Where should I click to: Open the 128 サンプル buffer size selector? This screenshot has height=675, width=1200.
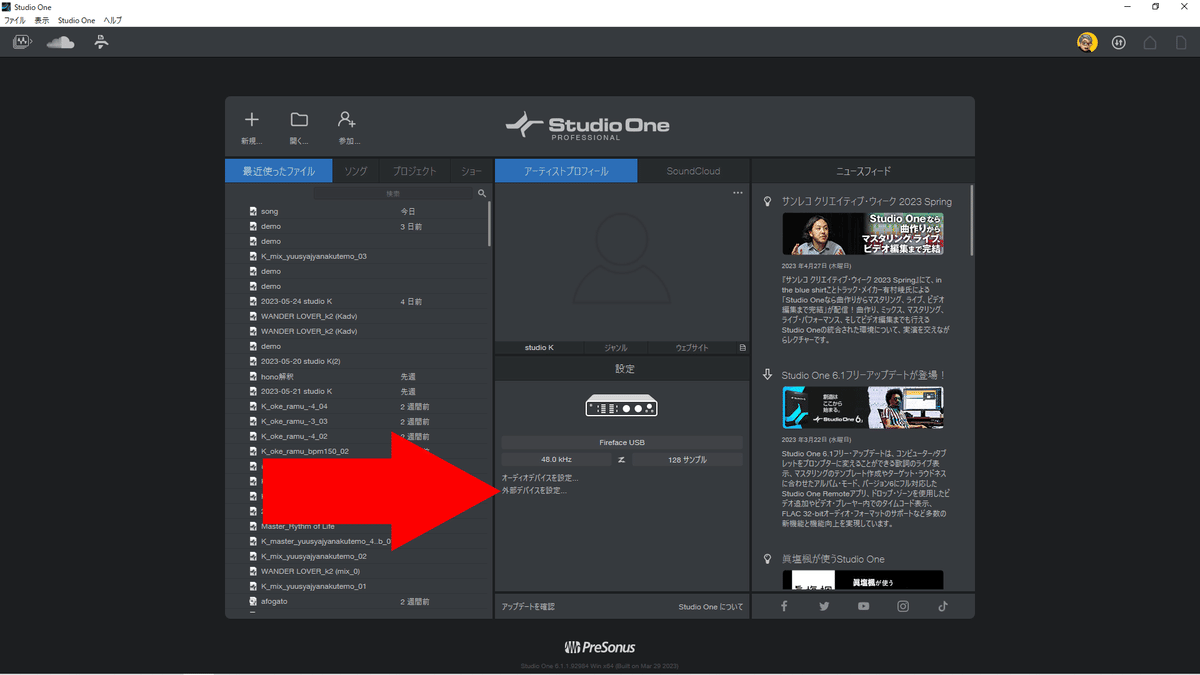pos(687,460)
